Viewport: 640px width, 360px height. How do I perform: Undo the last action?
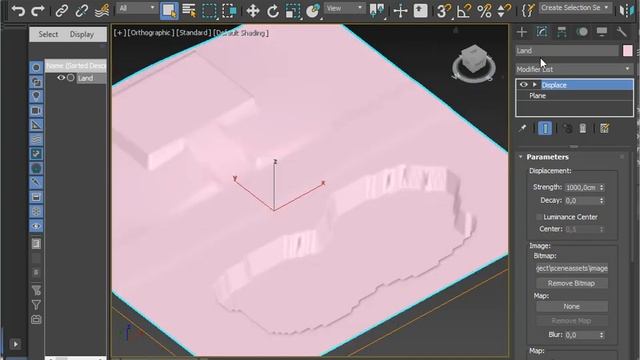point(18,10)
